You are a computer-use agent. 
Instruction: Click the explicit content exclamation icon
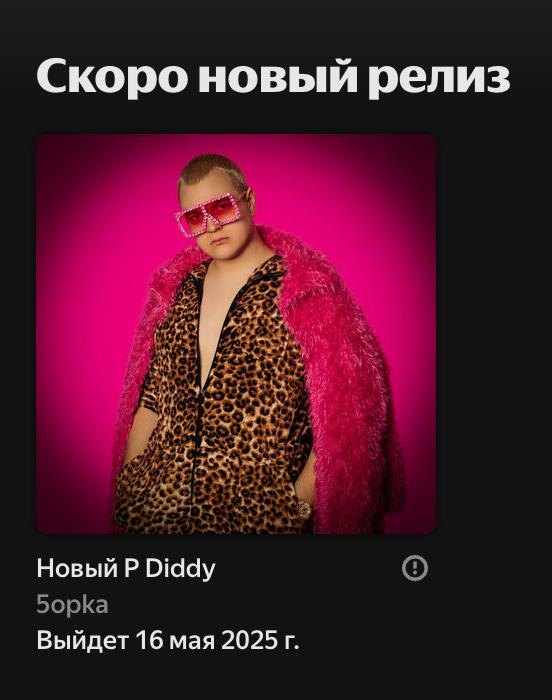click(x=415, y=568)
